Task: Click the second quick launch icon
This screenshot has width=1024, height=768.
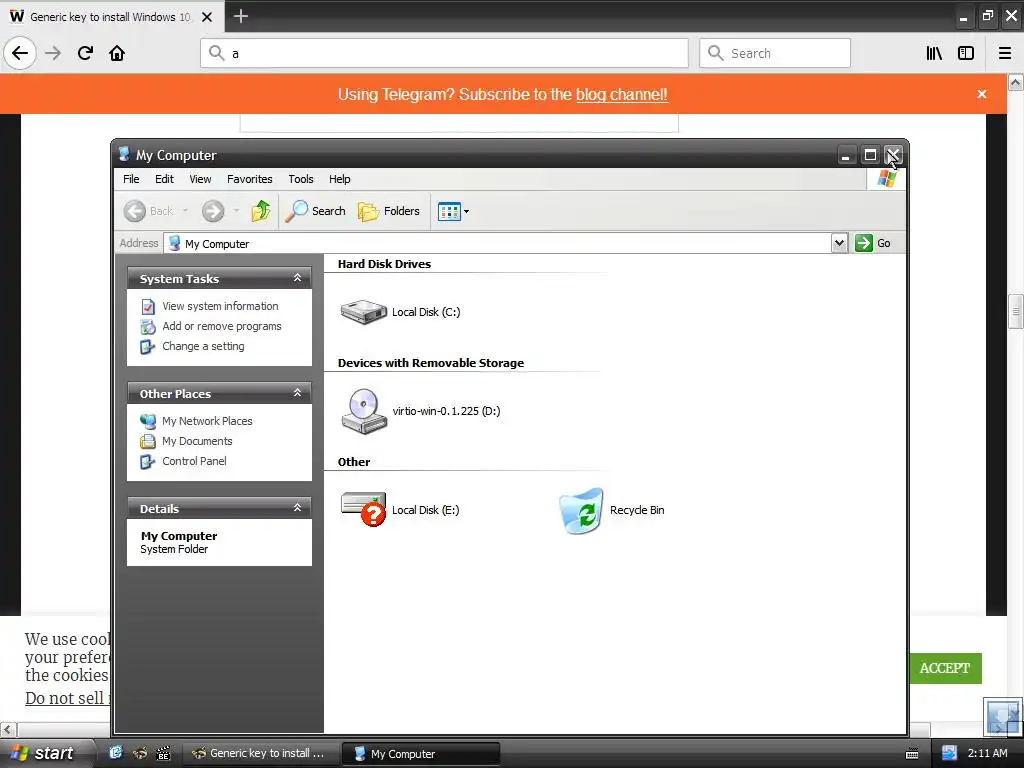Action: click(140, 753)
